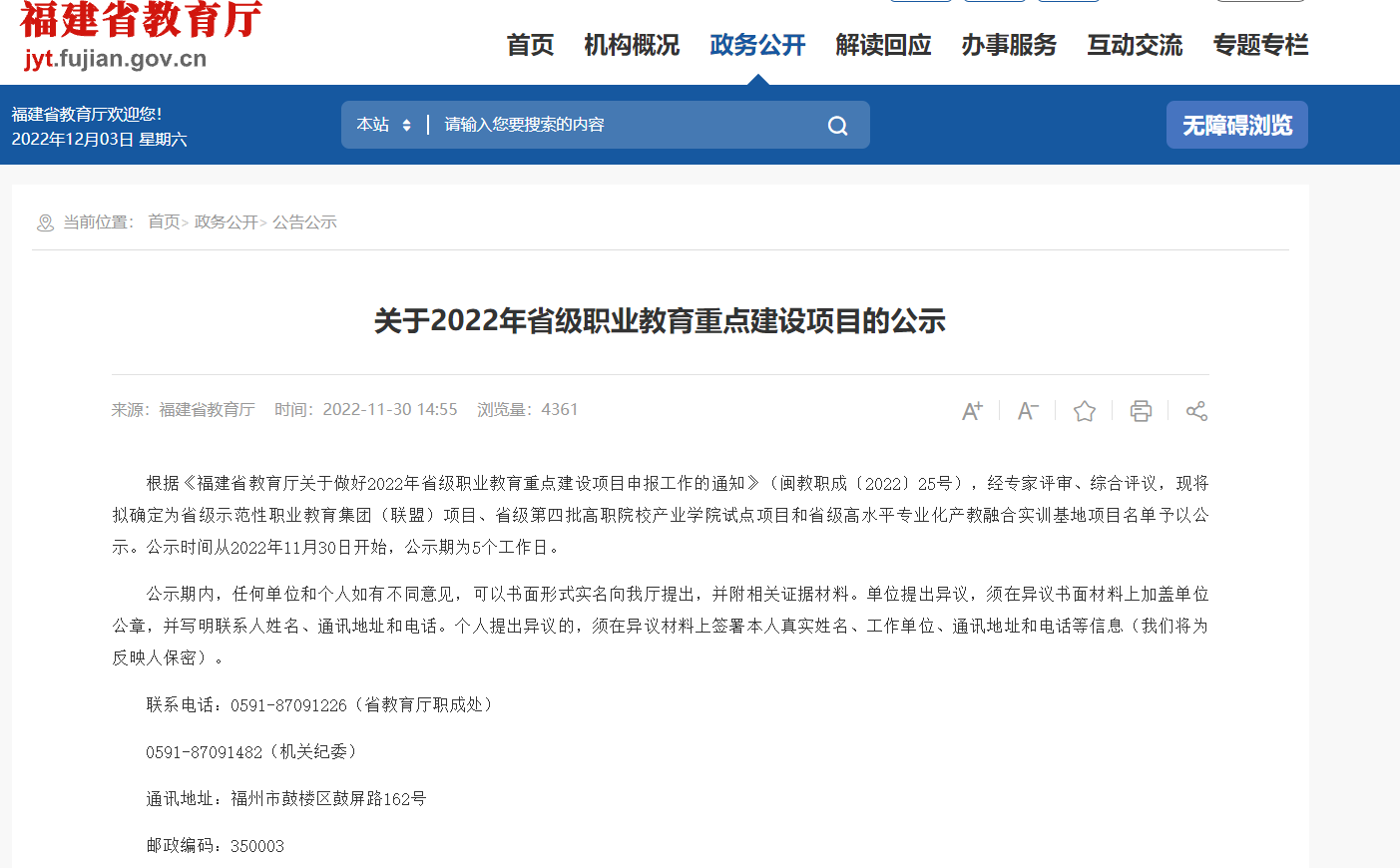This screenshot has height=868, width=1400.
Task: Click the 无障碍浏览 button
Action: point(1236,125)
